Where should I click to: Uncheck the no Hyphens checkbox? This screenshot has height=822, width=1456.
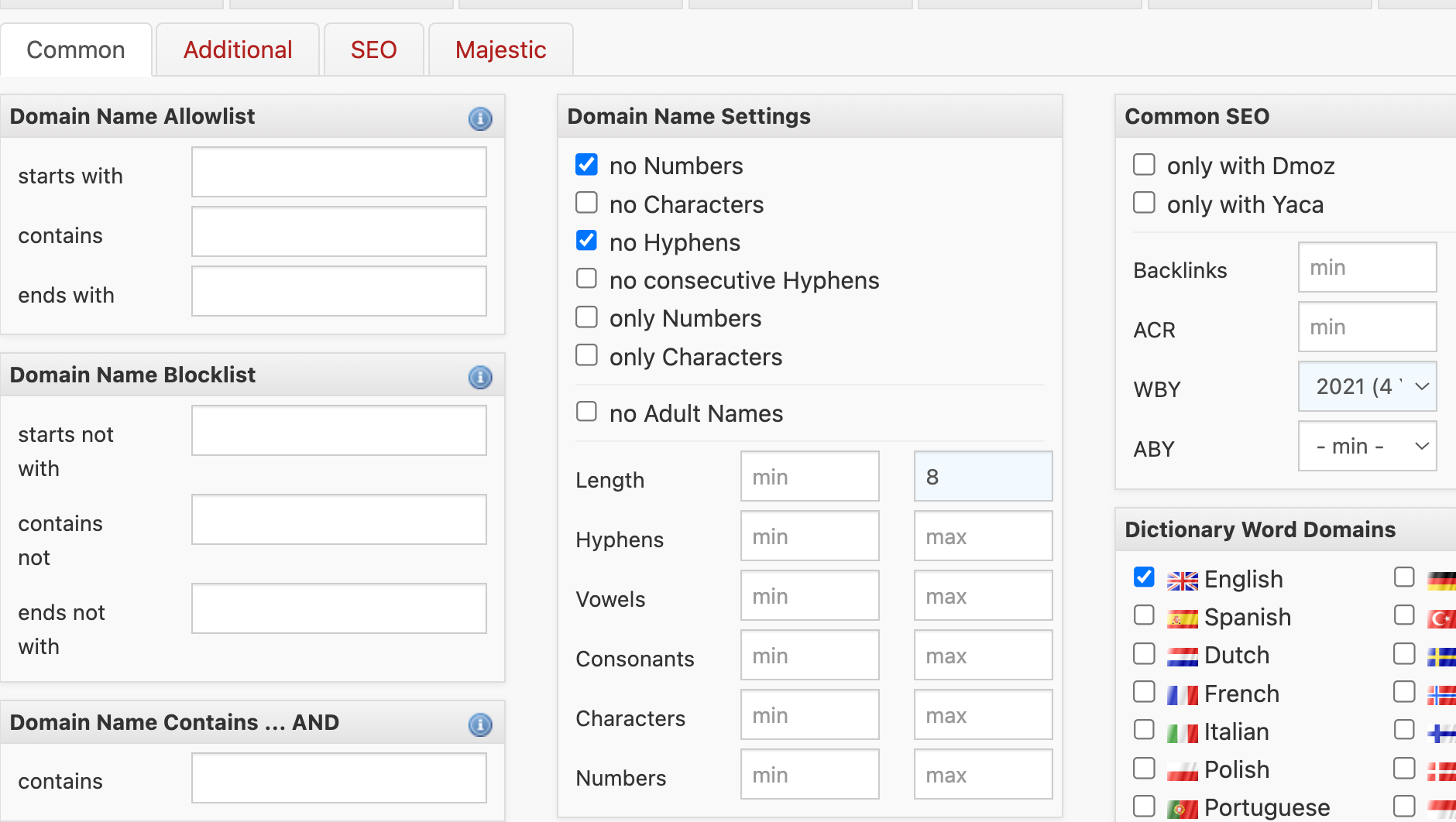586,241
